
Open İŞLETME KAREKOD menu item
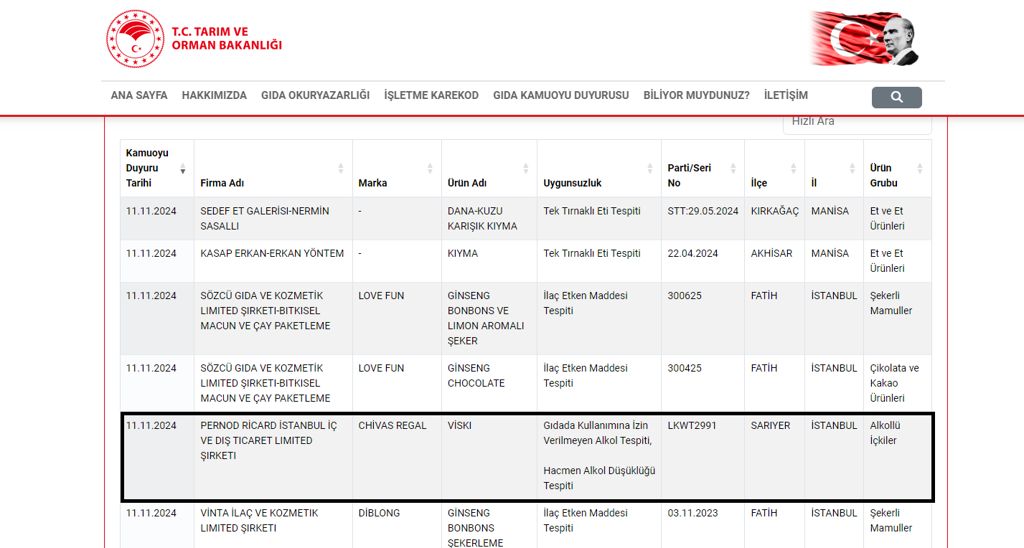431,95
